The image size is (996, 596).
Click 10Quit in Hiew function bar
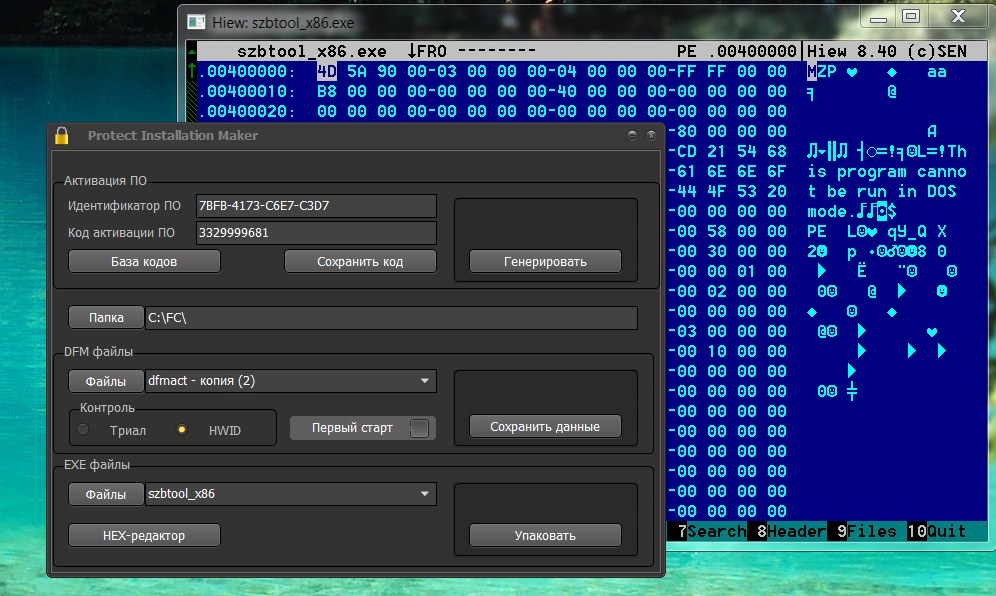936,531
